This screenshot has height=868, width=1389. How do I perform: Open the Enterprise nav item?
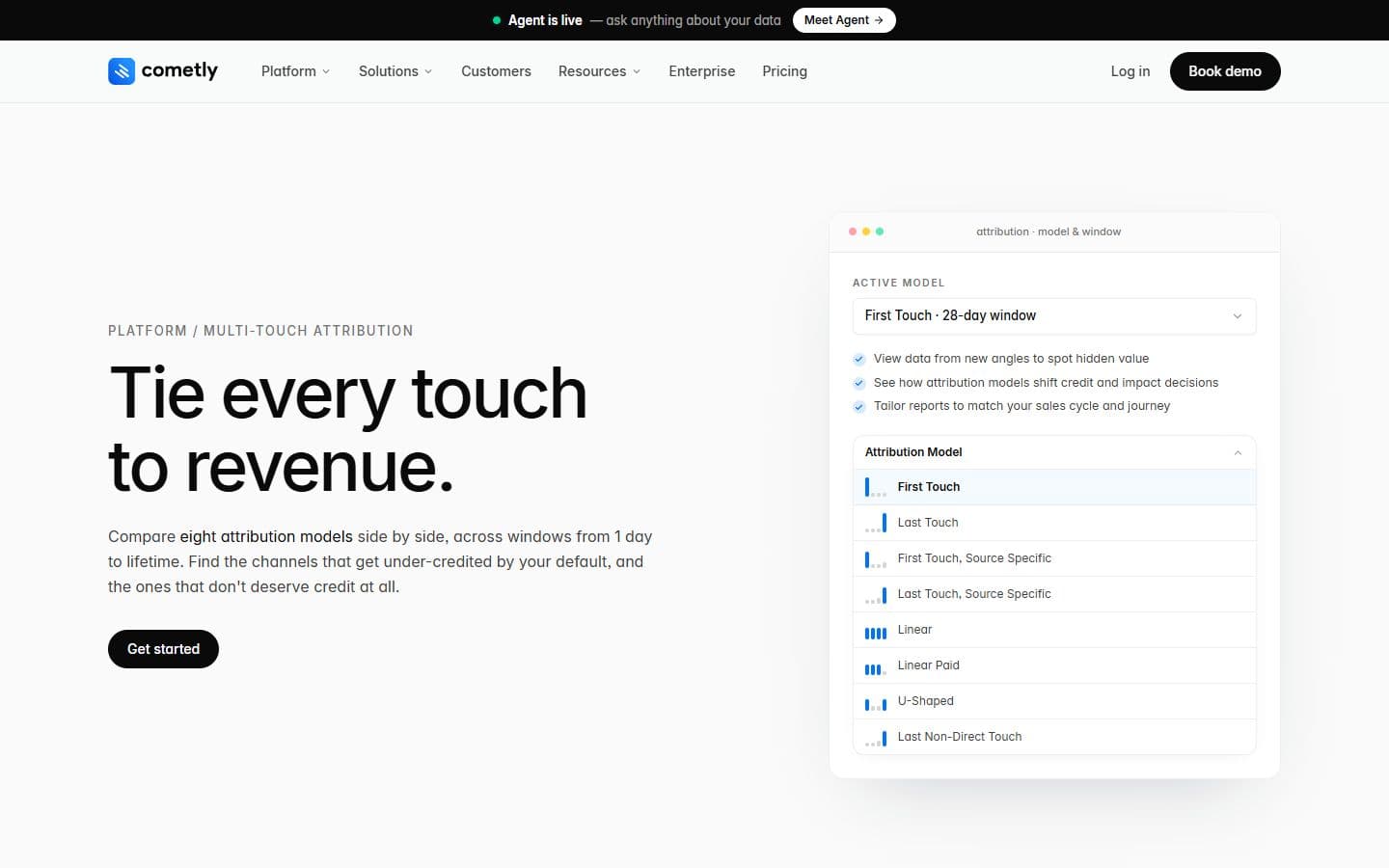(702, 71)
